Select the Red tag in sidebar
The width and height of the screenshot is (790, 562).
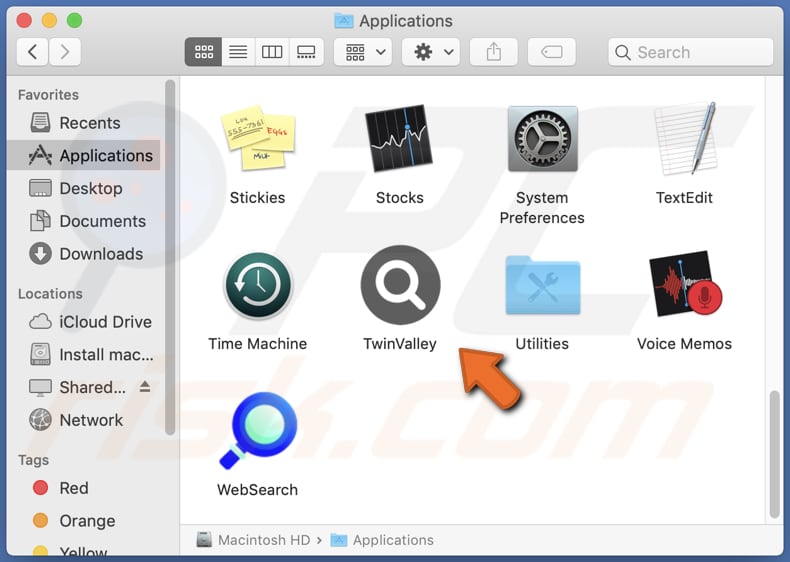[x=84, y=488]
